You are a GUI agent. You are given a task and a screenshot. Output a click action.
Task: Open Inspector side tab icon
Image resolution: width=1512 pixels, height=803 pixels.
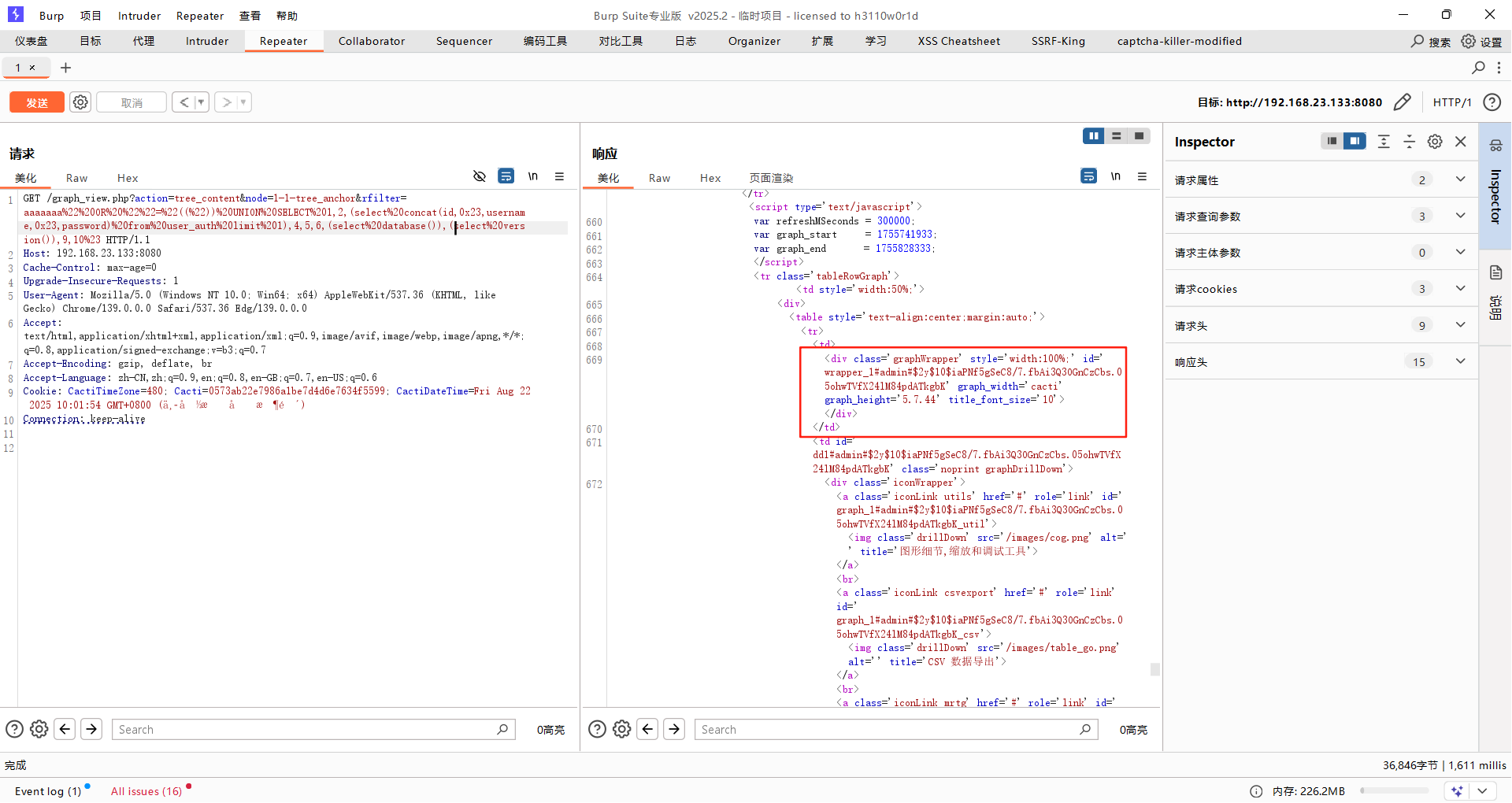pyautogui.click(x=1495, y=145)
